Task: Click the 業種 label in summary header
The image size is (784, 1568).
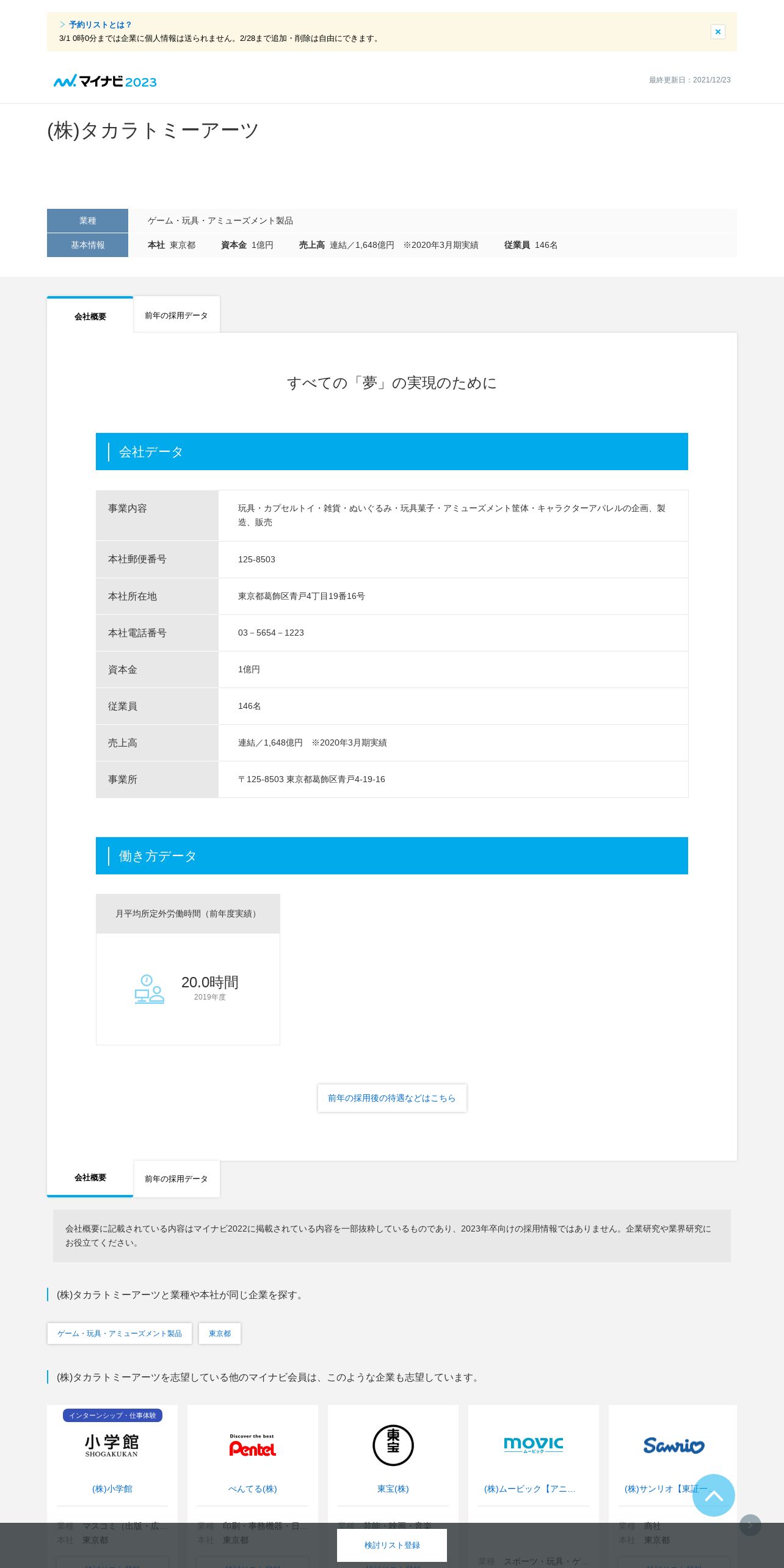Action: 87,220
